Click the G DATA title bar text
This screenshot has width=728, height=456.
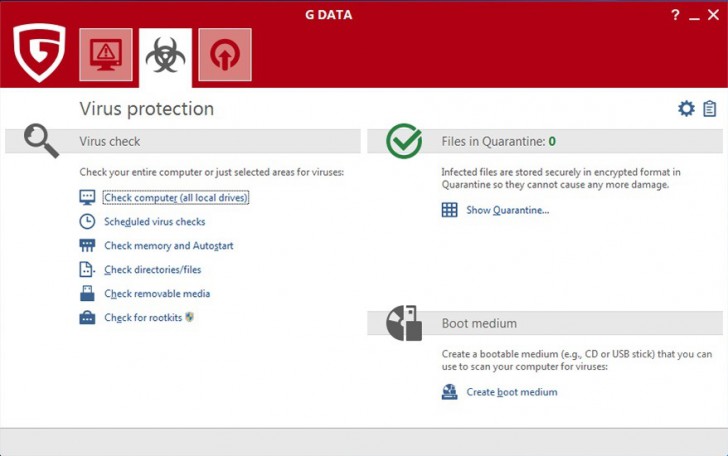tap(329, 15)
